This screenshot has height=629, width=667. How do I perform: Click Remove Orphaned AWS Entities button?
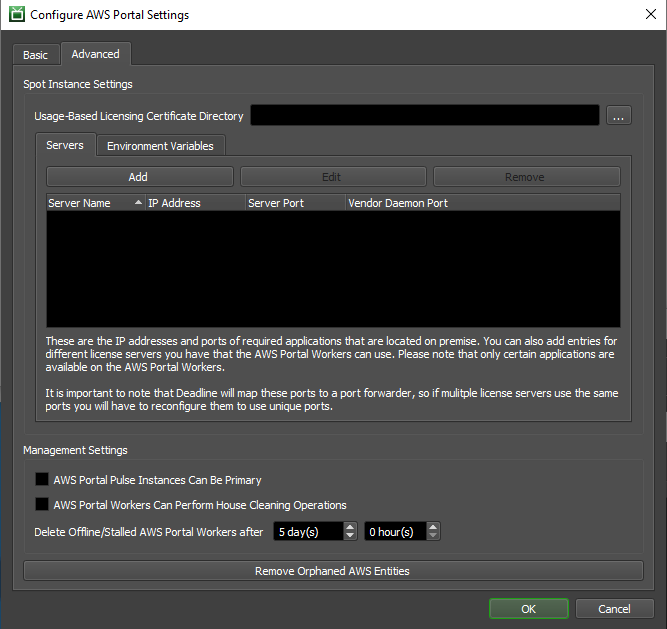[332, 571]
